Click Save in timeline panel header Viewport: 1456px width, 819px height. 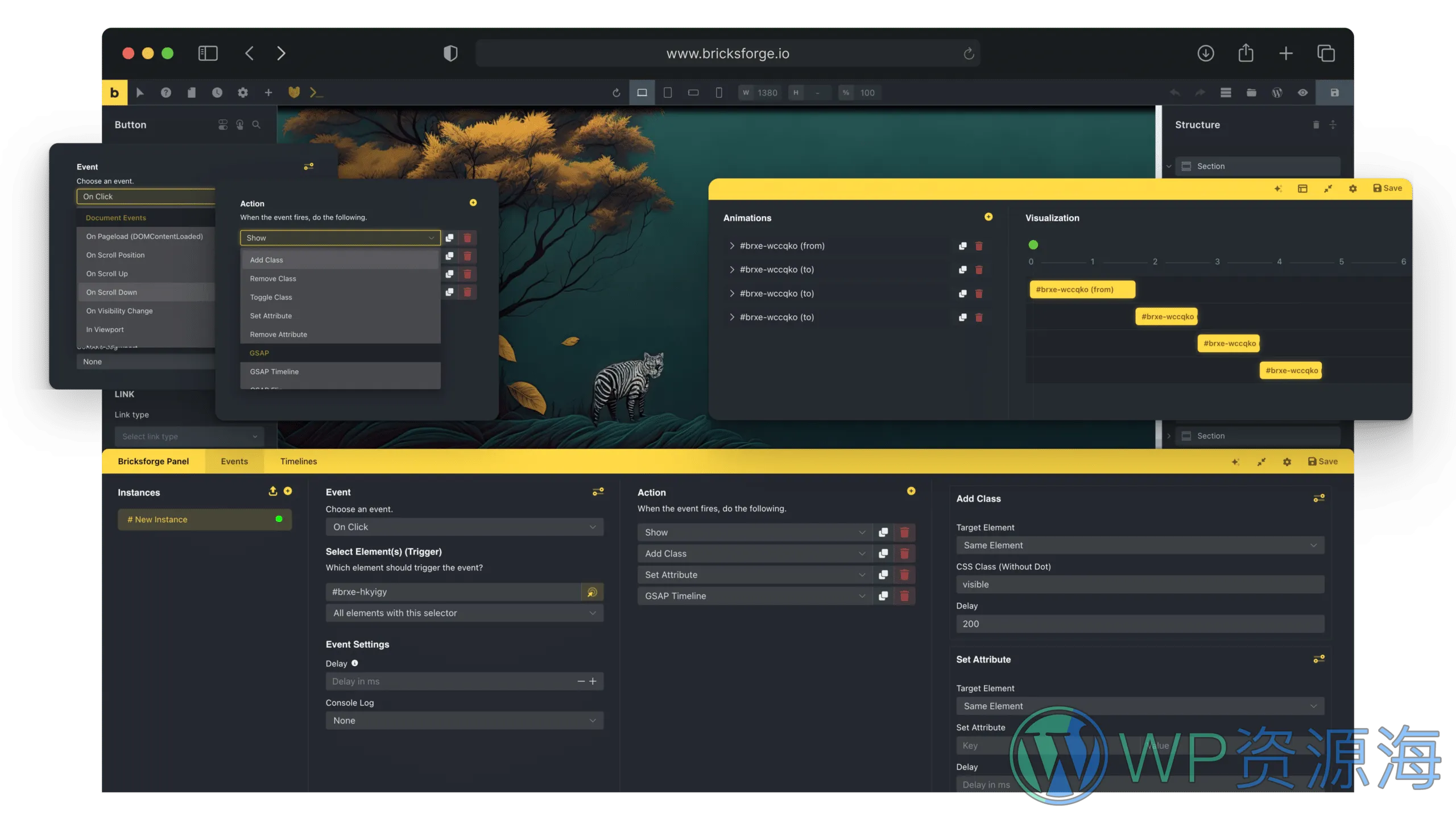1387,188
